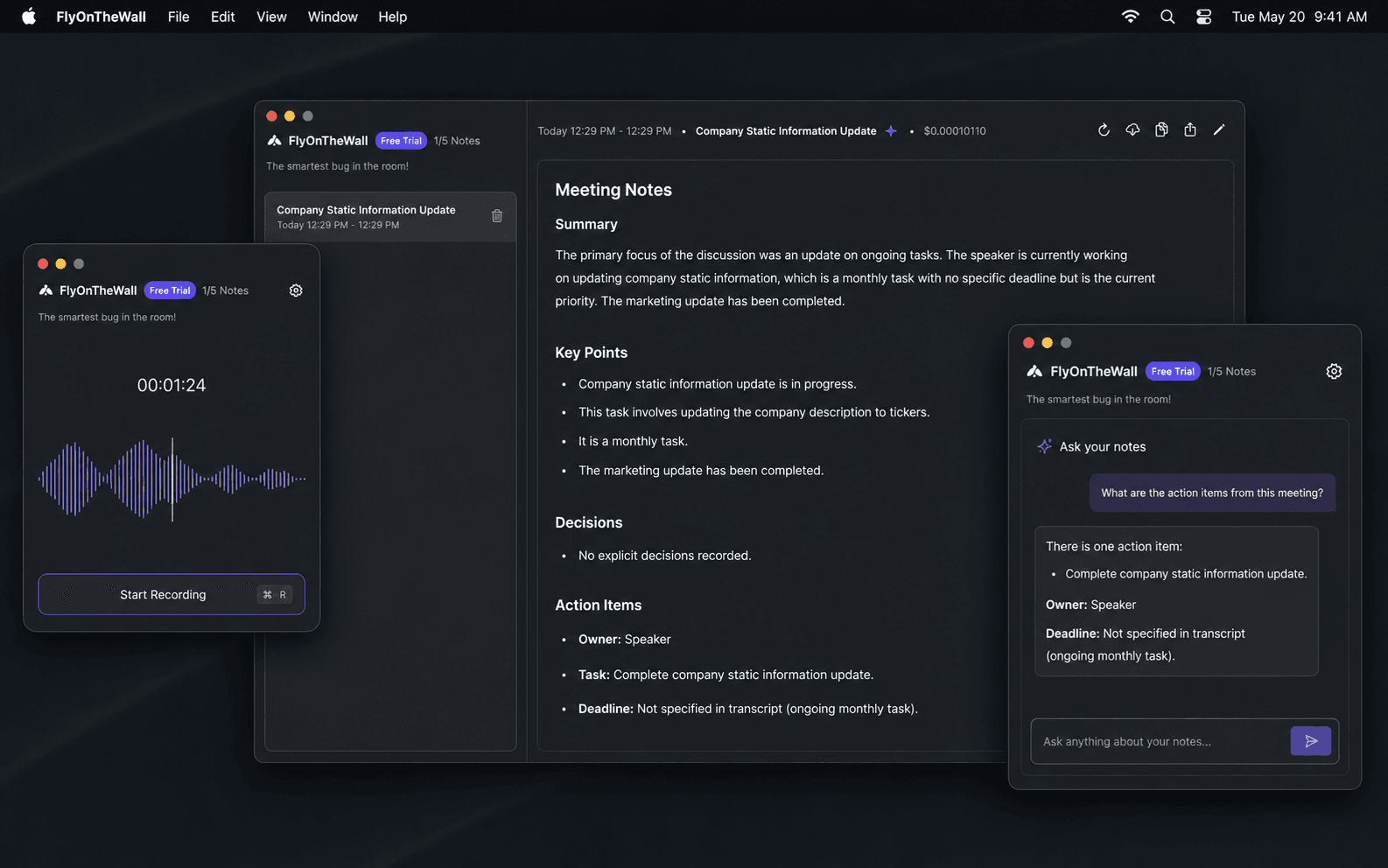Viewport: 1388px width, 868px height.
Task: Delete the Company Static Information Update note
Action: 497,216
